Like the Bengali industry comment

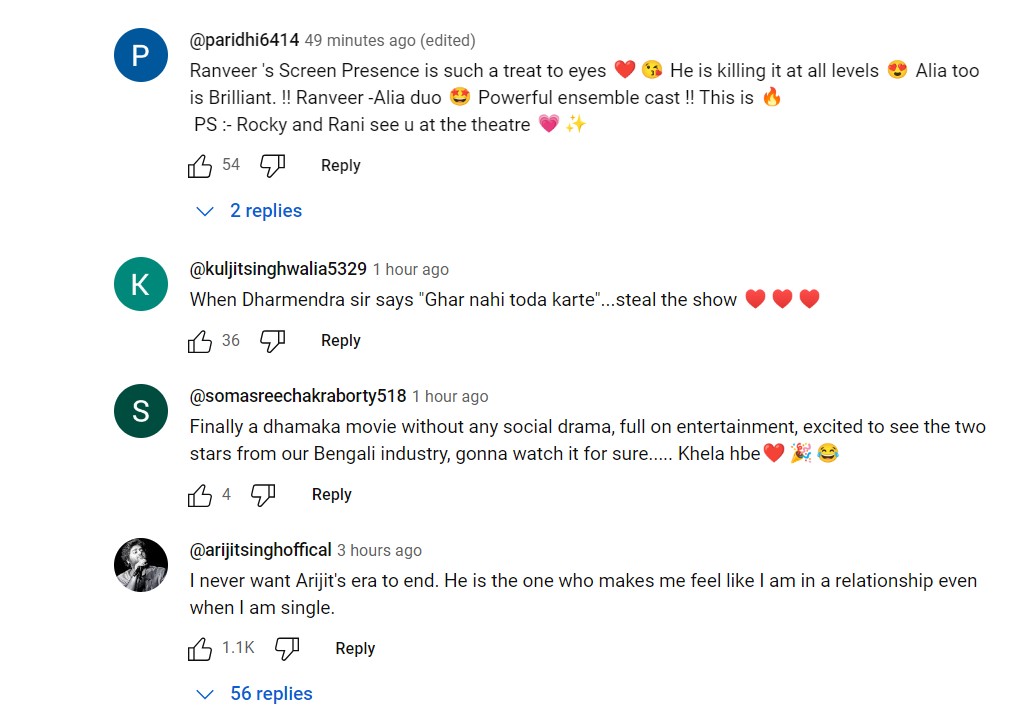click(x=200, y=495)
